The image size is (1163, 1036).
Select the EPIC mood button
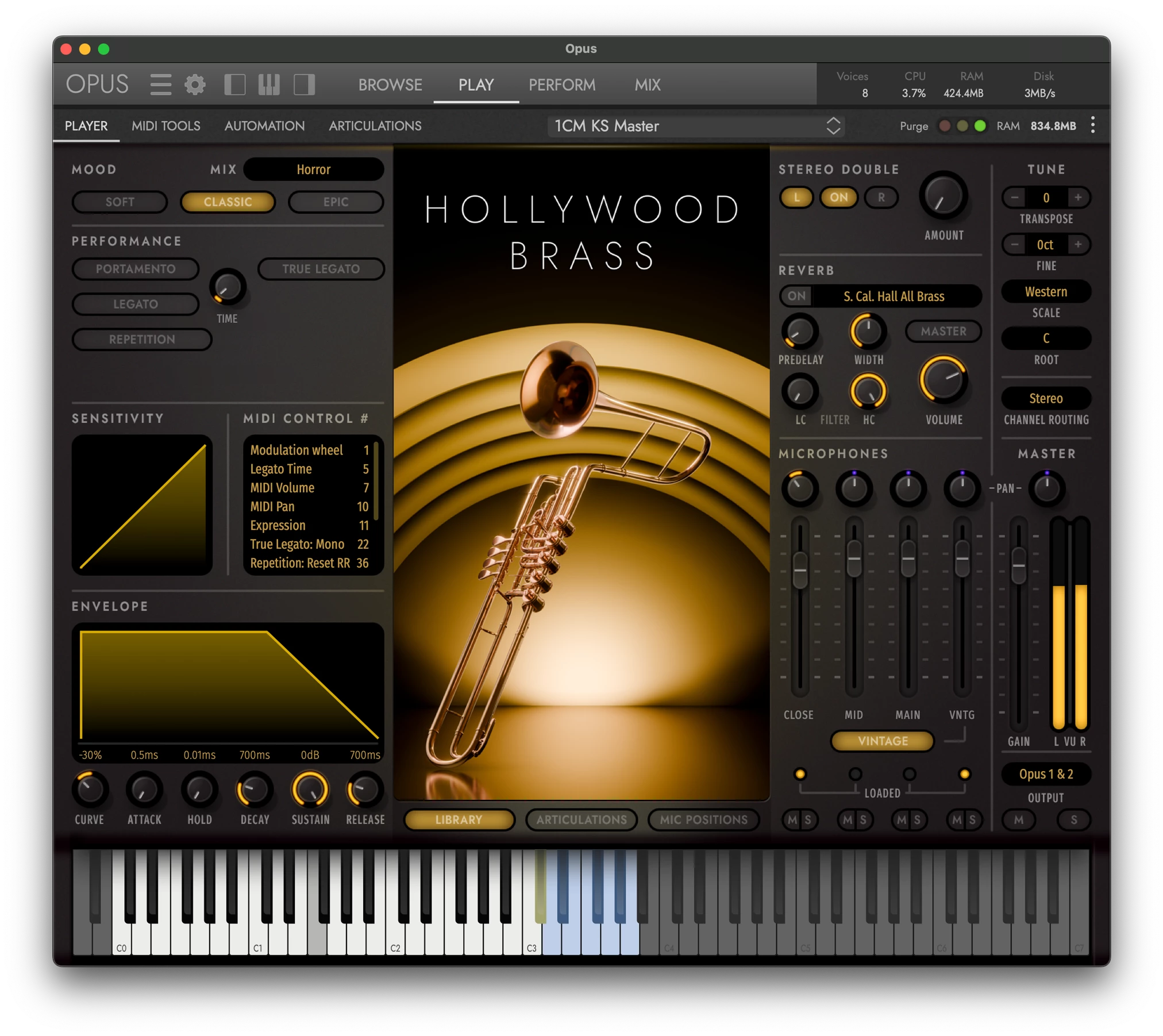click(336, 202)
